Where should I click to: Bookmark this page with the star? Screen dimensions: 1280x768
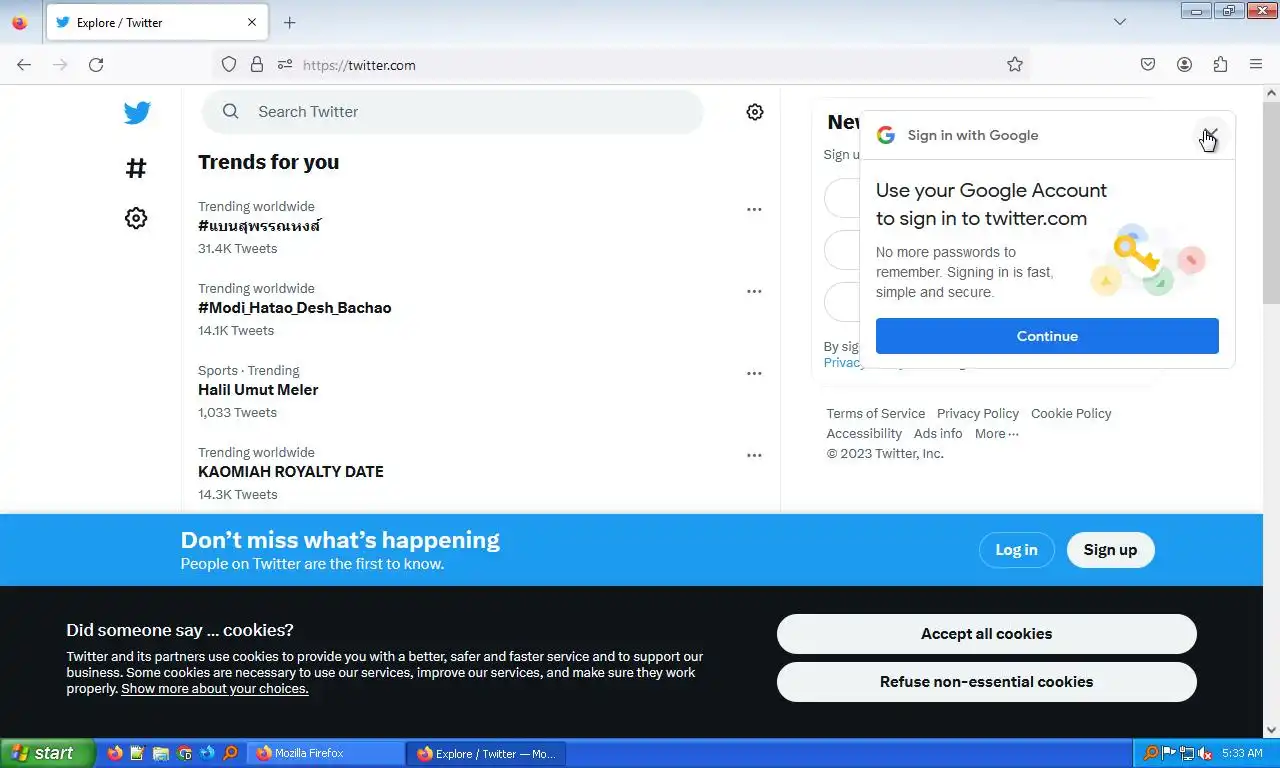coord(1015,65)
